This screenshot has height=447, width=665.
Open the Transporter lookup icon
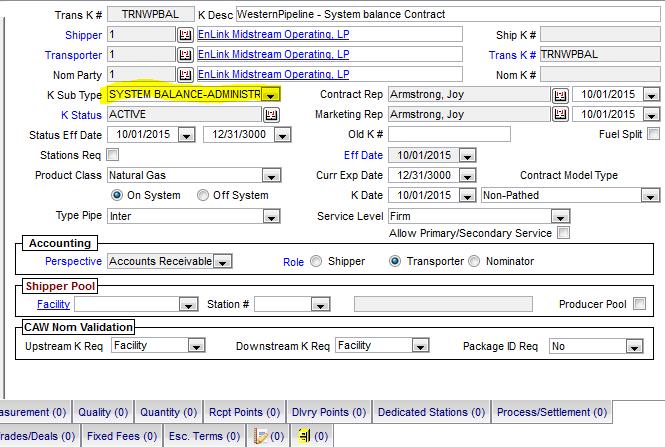click(184, 55)
